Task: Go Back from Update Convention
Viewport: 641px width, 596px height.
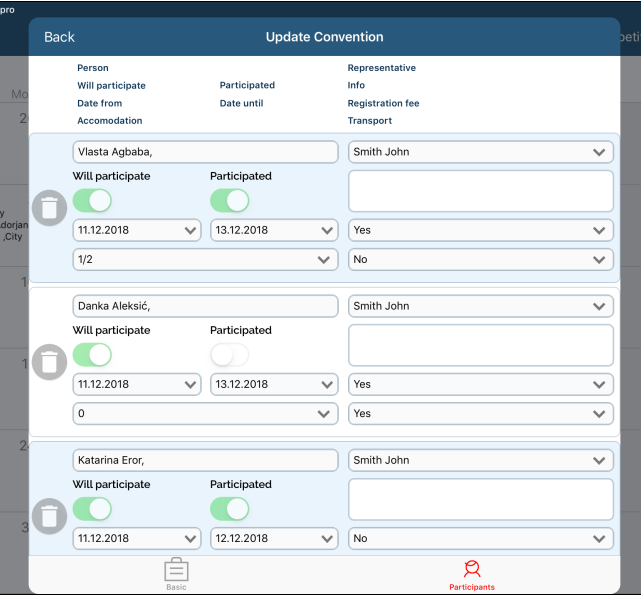Action: pos(59,37)
